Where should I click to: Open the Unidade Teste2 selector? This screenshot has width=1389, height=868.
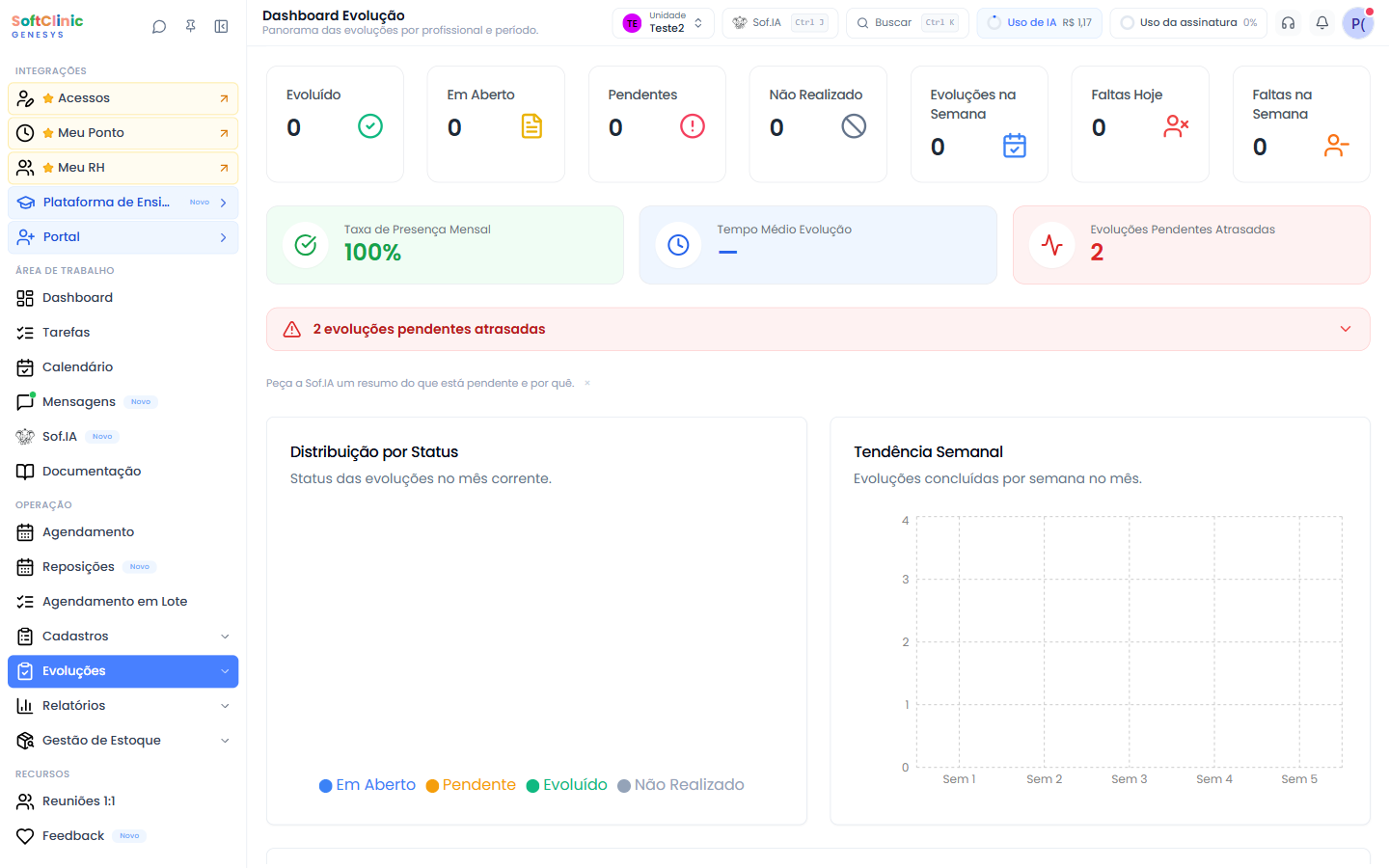pos(664,23)
